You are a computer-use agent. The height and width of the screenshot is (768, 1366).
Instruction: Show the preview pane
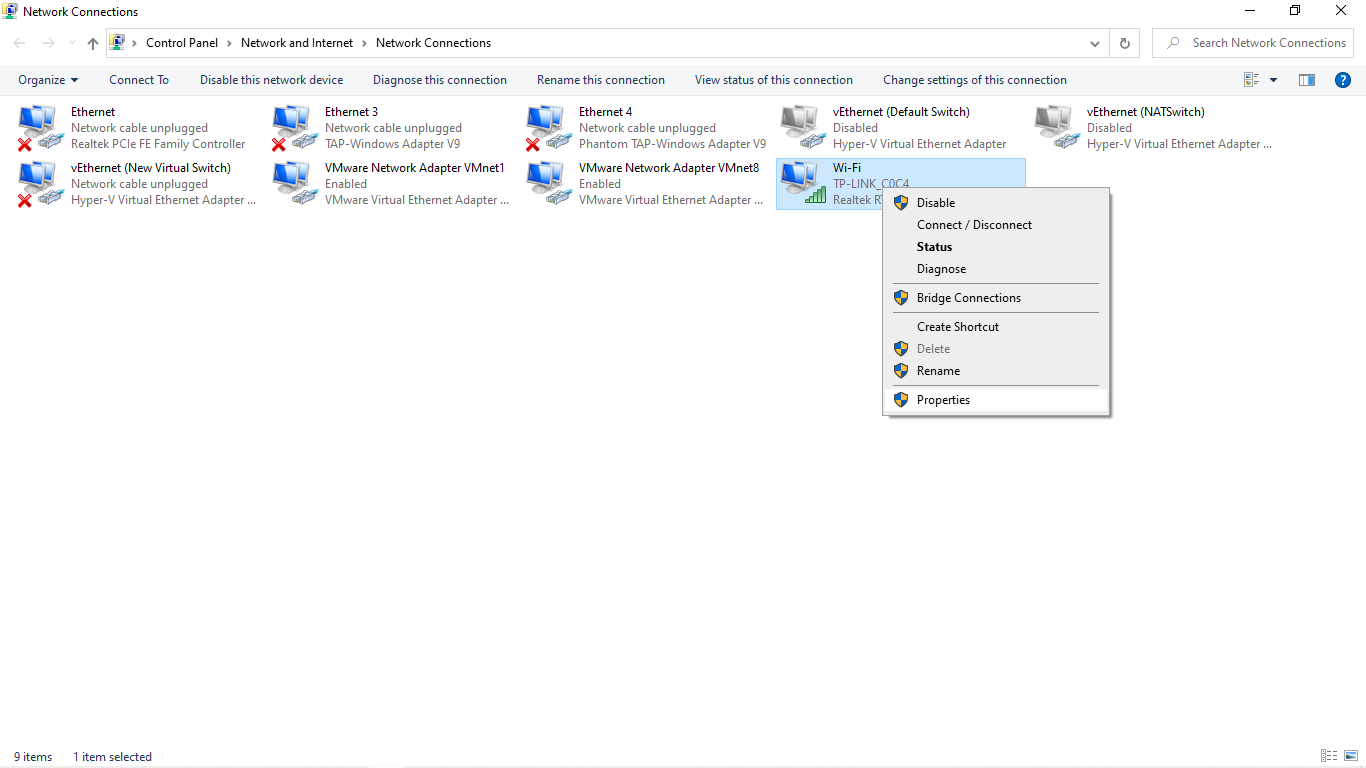pos(1307,80)
